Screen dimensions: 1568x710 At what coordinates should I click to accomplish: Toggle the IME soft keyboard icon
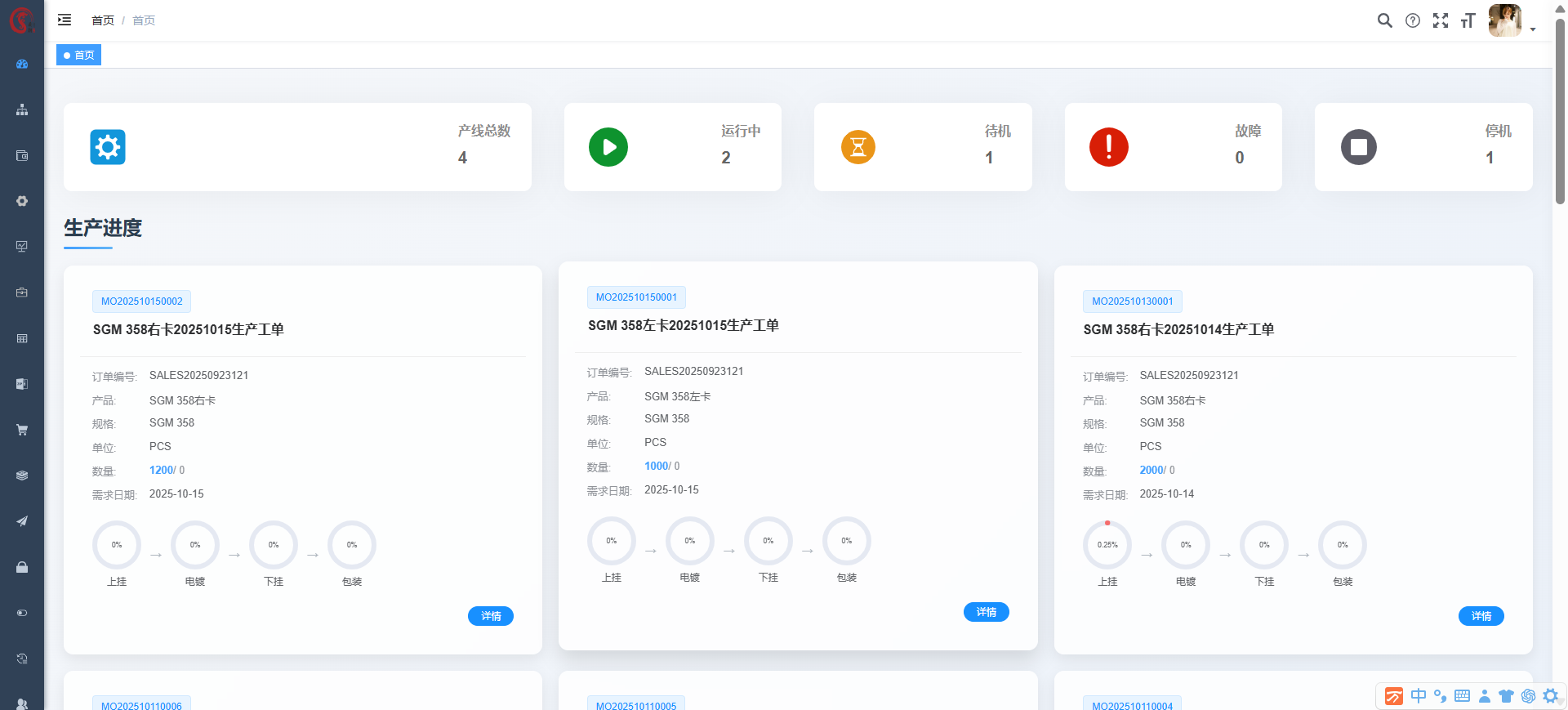pyautogui.click(x=1462, y=695)
